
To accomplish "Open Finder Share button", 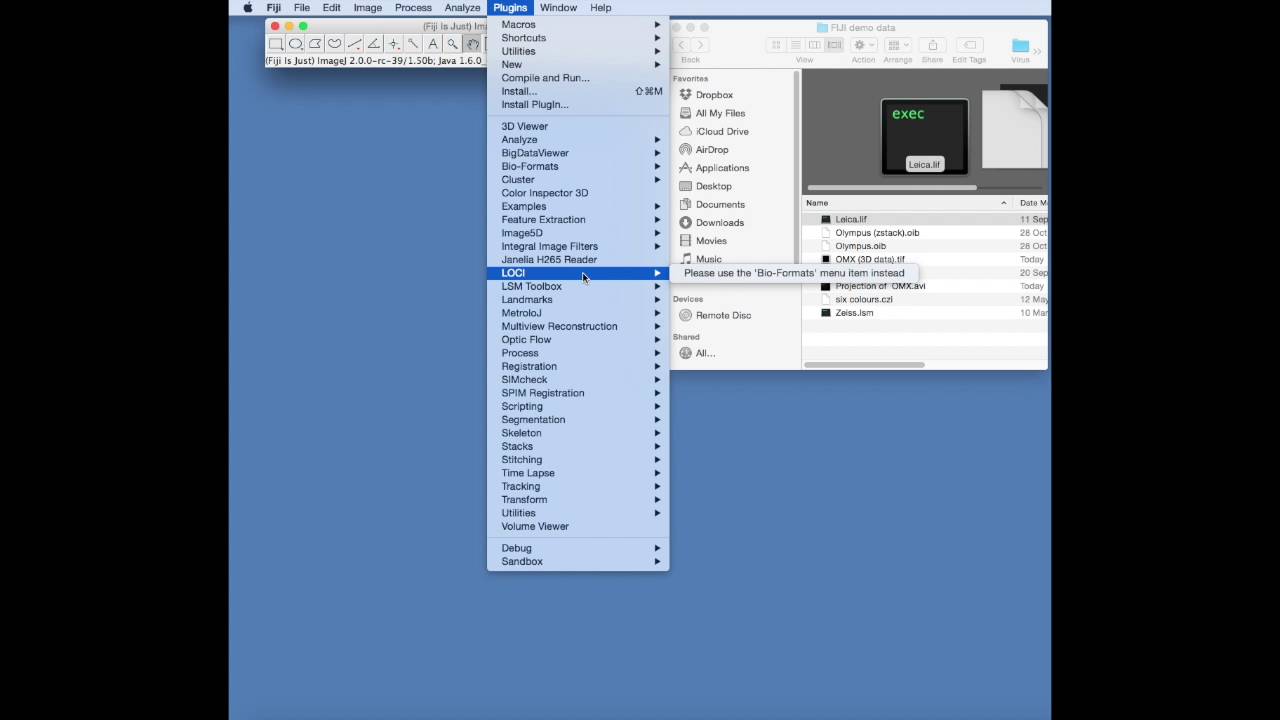I will point(933,45).
